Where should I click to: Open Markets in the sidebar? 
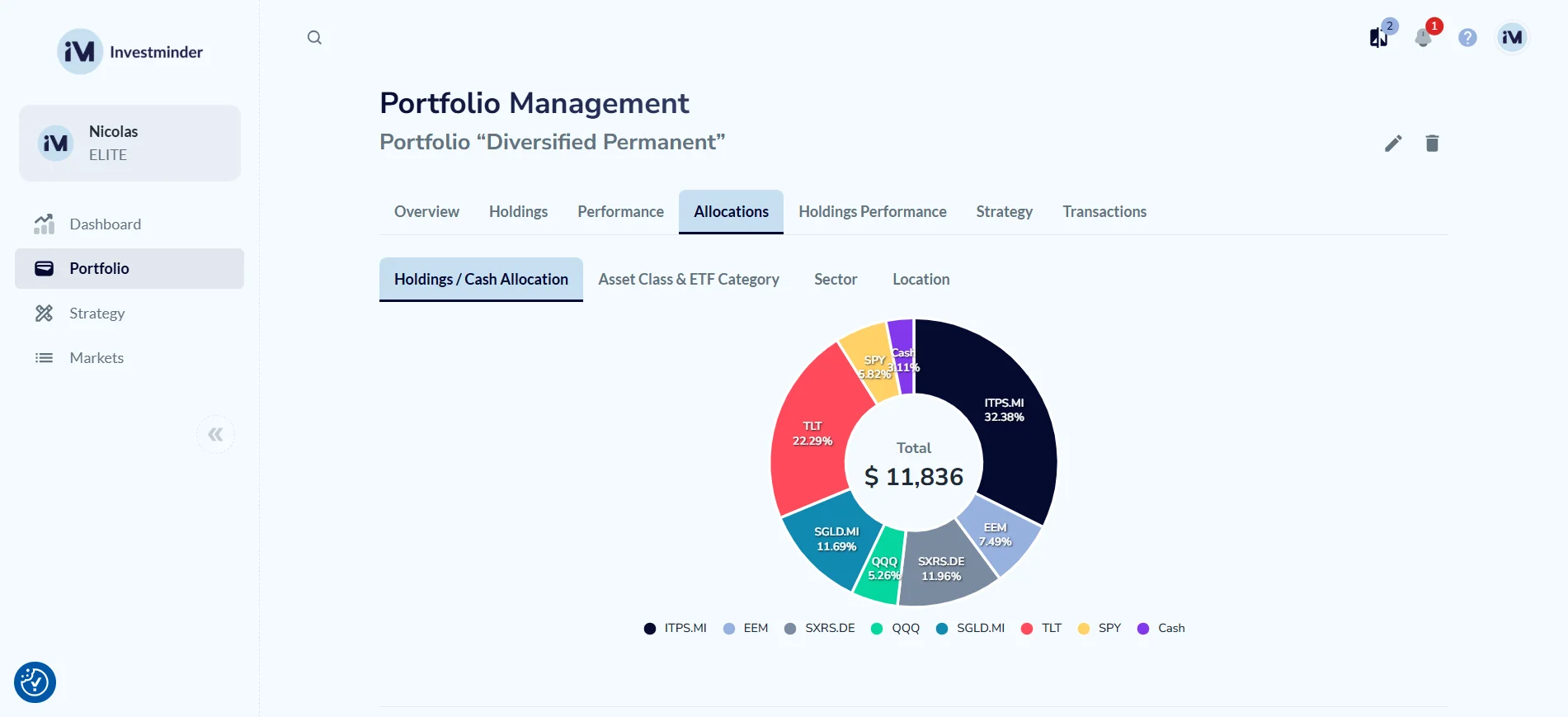pos(129,358)
